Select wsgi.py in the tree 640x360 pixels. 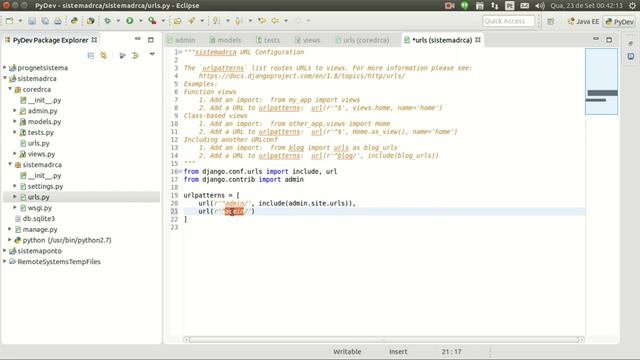point(40,208)
